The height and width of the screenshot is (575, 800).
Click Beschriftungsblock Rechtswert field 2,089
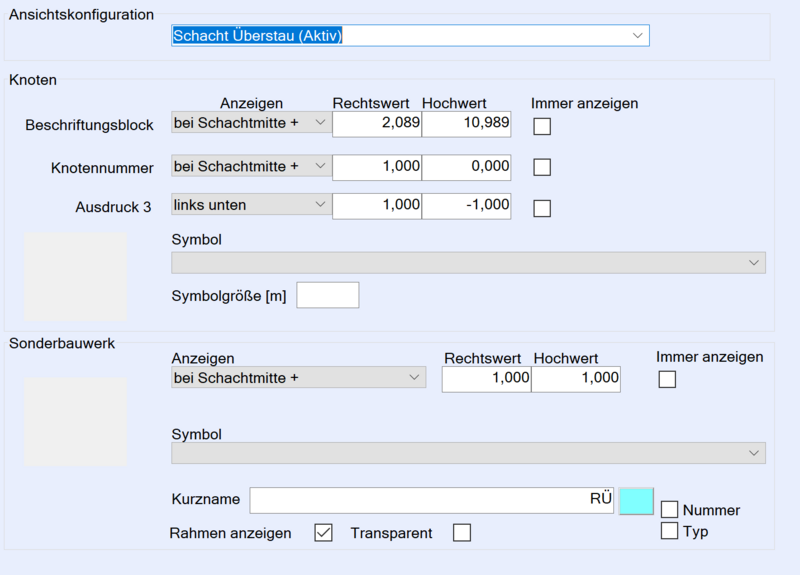click(377, 123)
